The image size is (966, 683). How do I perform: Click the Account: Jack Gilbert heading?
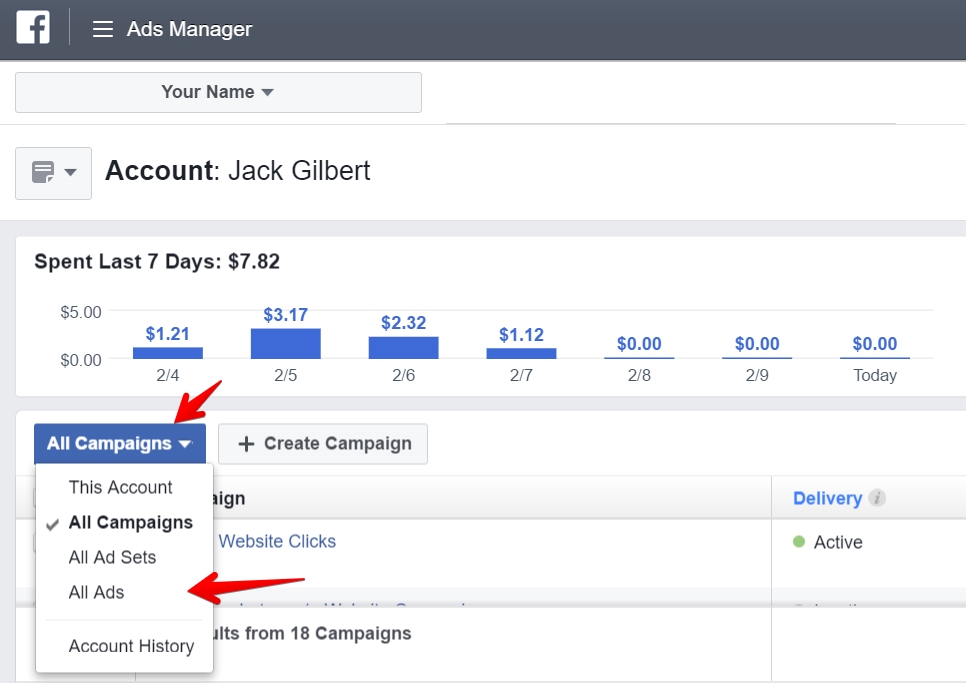click(x=238, y=171)
